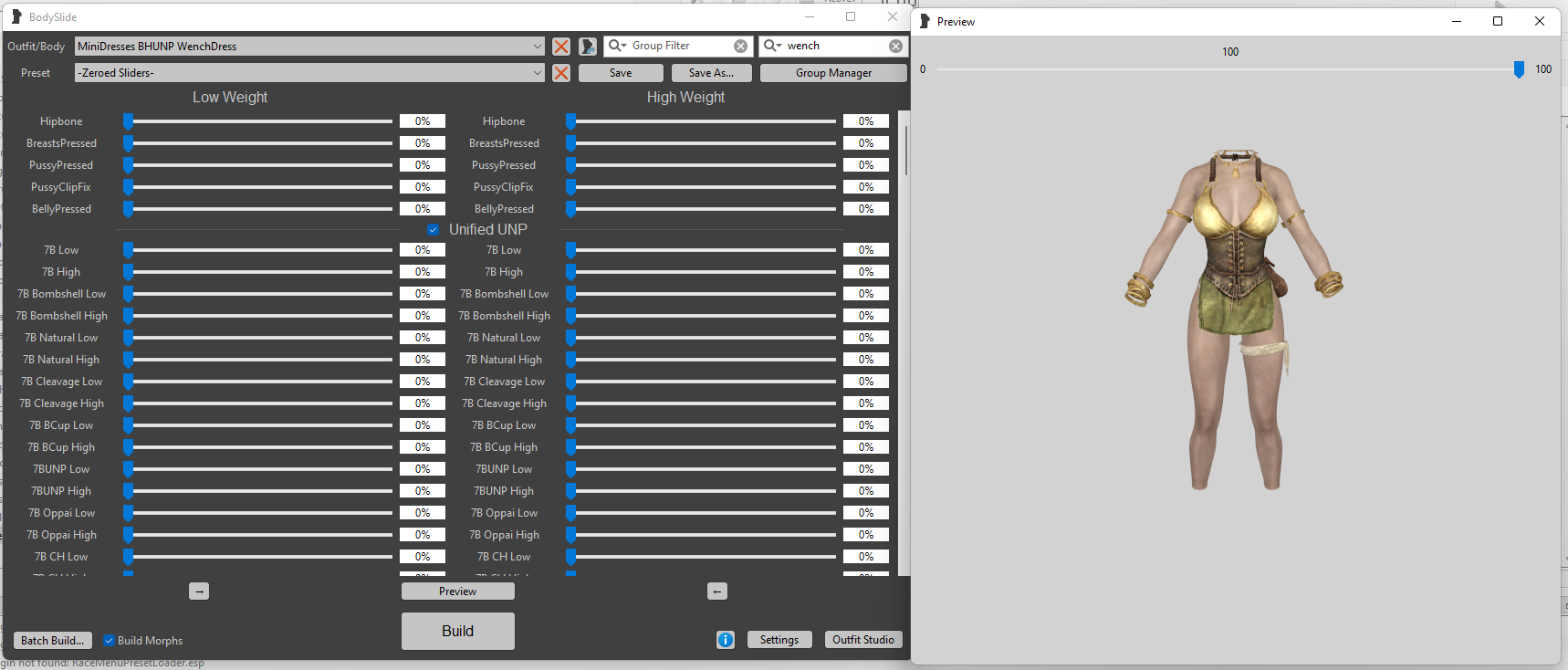The width and height of the screenshot is (1568, 670).
Task: Click the High Weight BellyPressed slider
Action: (x=701, y=209)
